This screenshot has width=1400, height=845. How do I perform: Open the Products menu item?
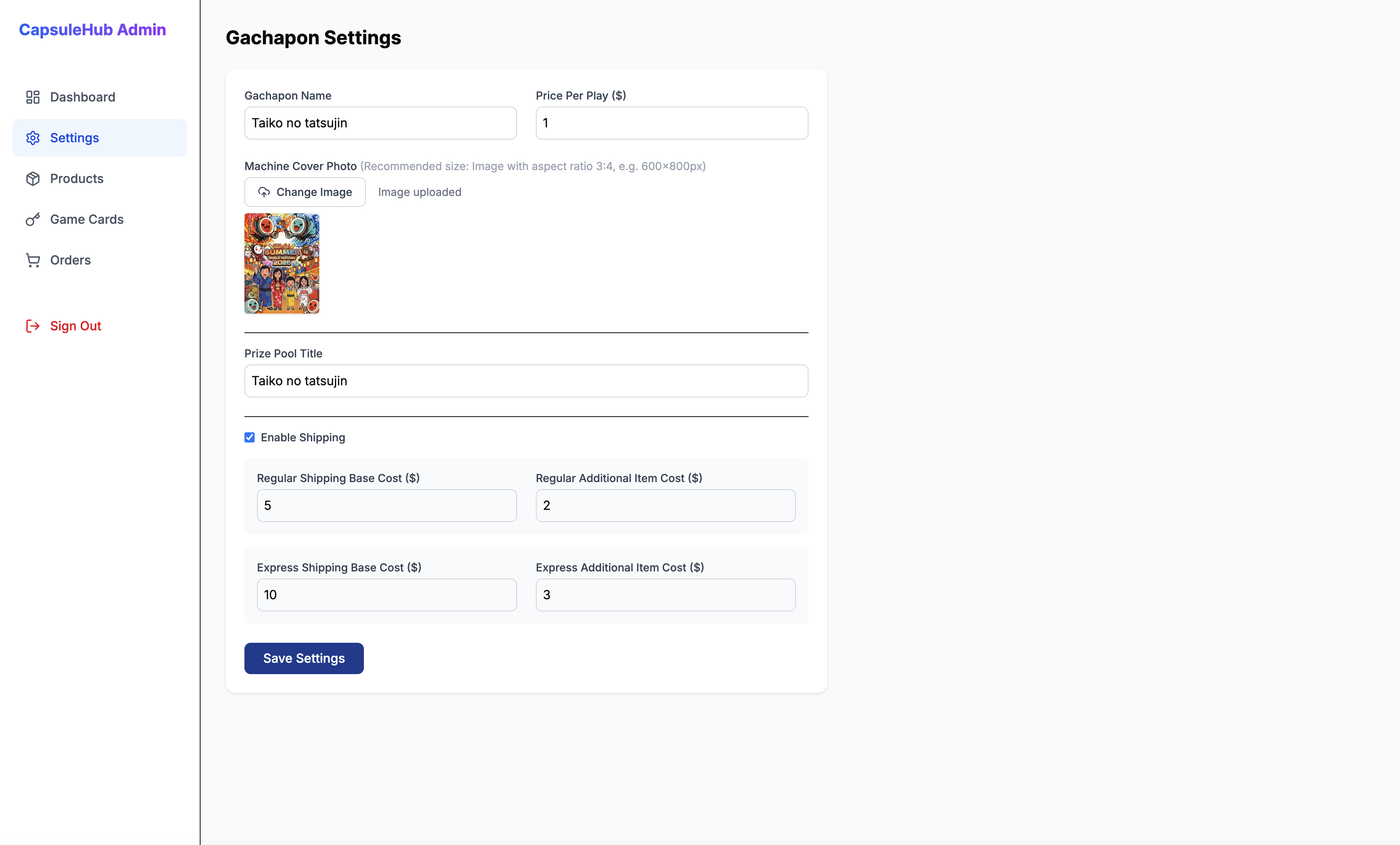(100, 179)
